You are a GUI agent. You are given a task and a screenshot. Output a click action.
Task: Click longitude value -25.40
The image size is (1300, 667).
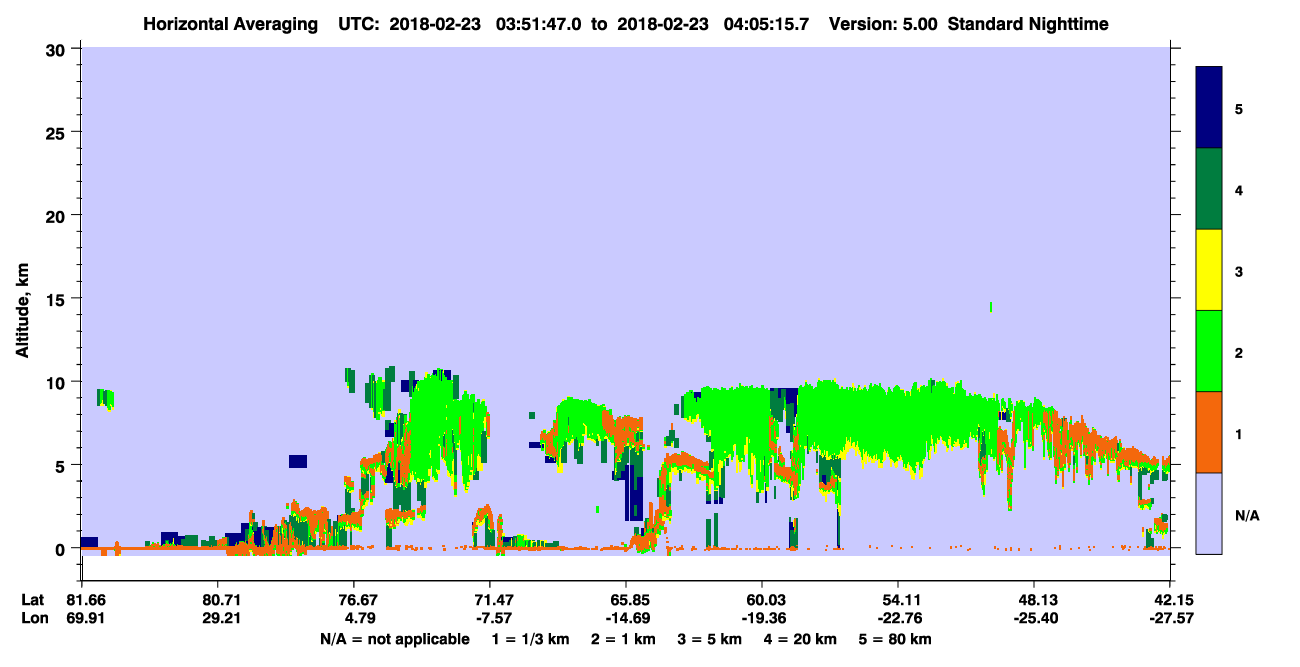(1034, 619)
